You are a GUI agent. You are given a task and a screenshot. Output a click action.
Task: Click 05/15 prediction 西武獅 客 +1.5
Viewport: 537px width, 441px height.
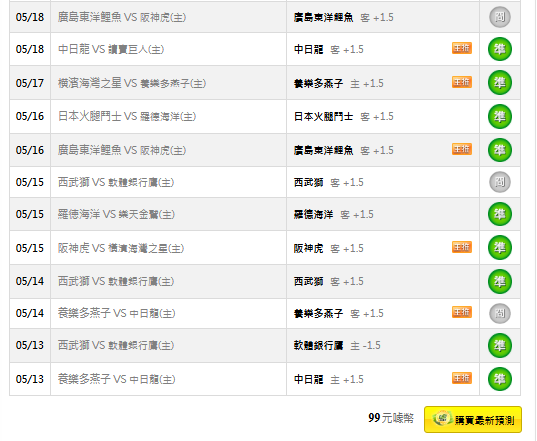328,182
